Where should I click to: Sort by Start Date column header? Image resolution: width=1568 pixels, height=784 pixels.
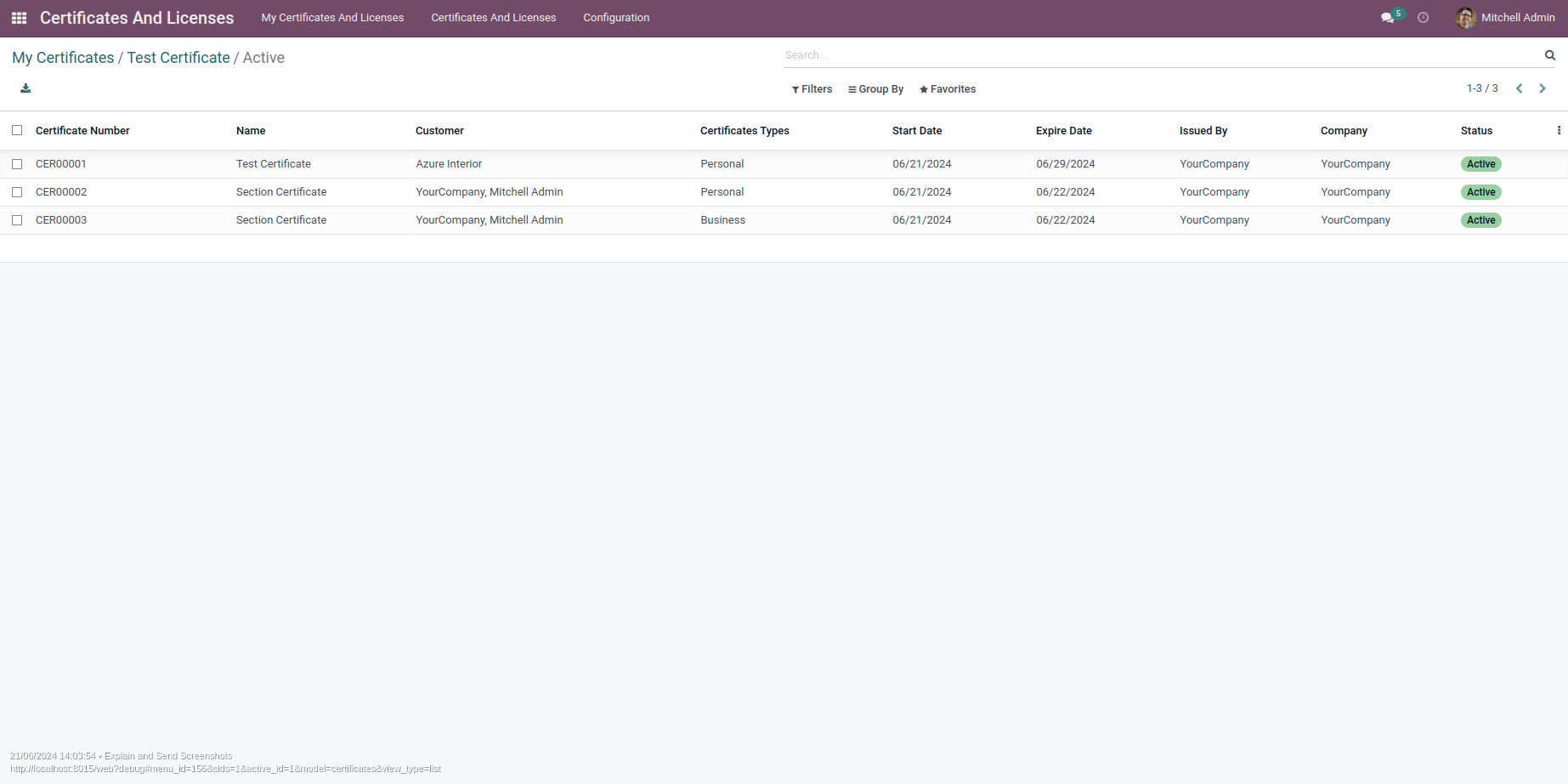click(x=917, y=131)
